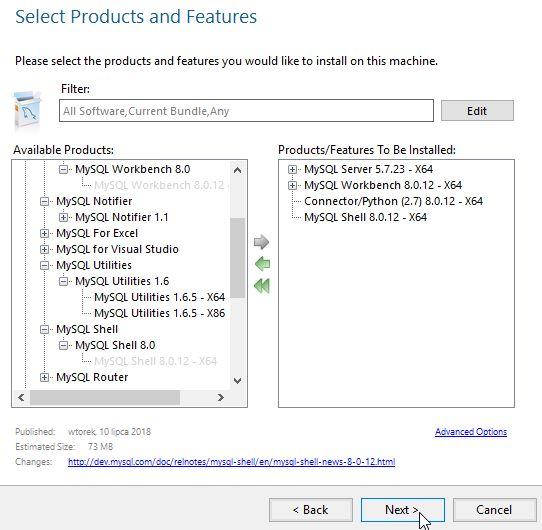The width and height of the screenshot is (542, 530).
Task: Click the horizontal scrollbar thumb
Action: click(x=105, y=397)
